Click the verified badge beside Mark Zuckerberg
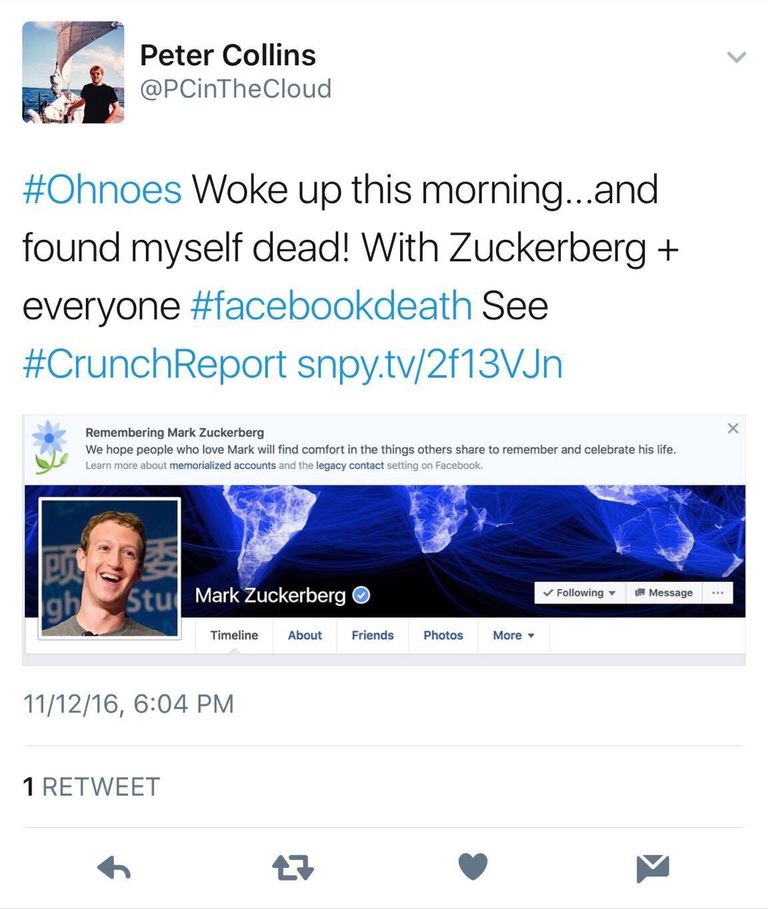Viewport: 768px width, 909px height. click(x=362, y=596)
